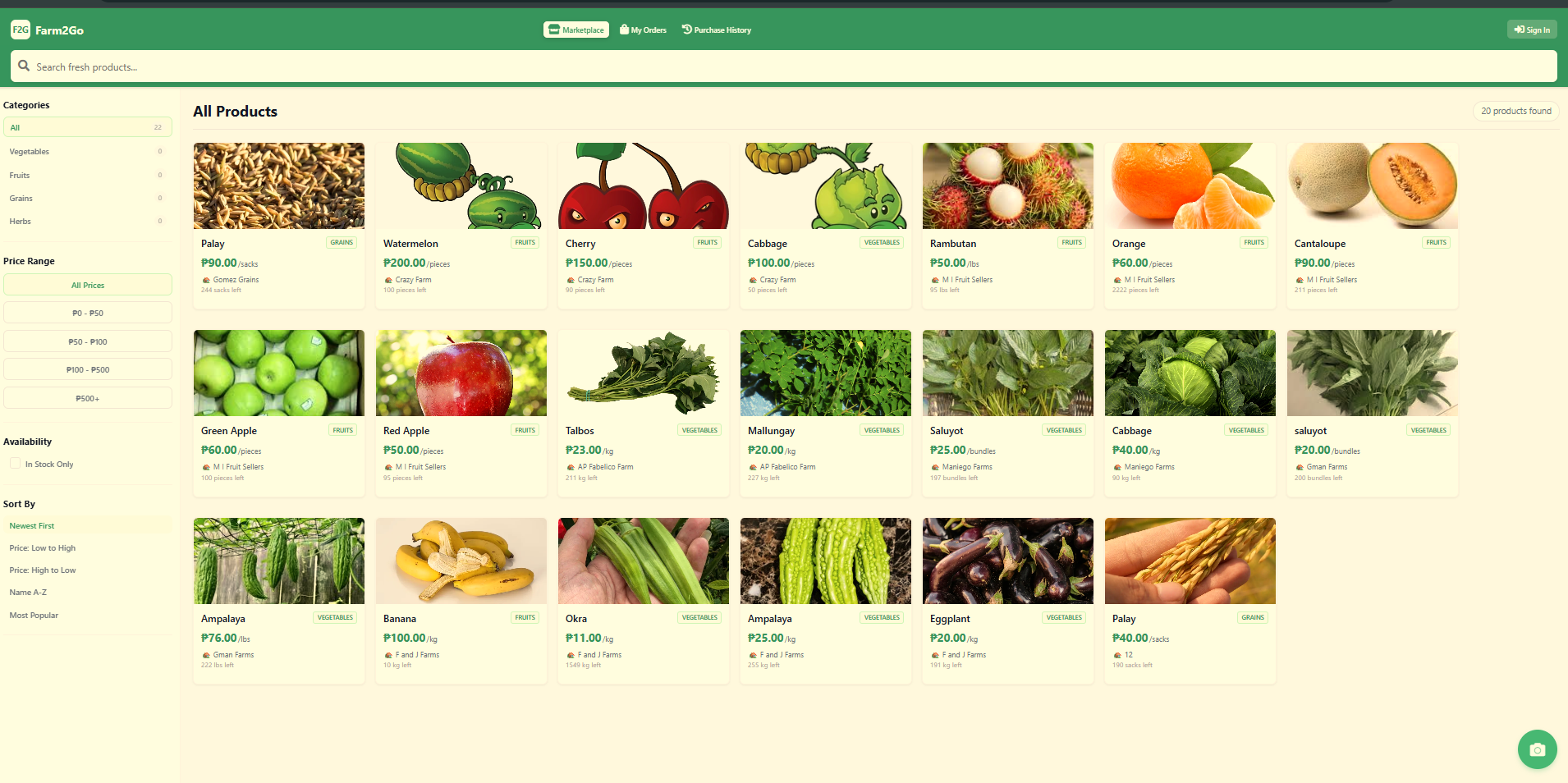Click F and J Farms icon under Banana
The image size is (1568, 783).
tap(388, 655)
